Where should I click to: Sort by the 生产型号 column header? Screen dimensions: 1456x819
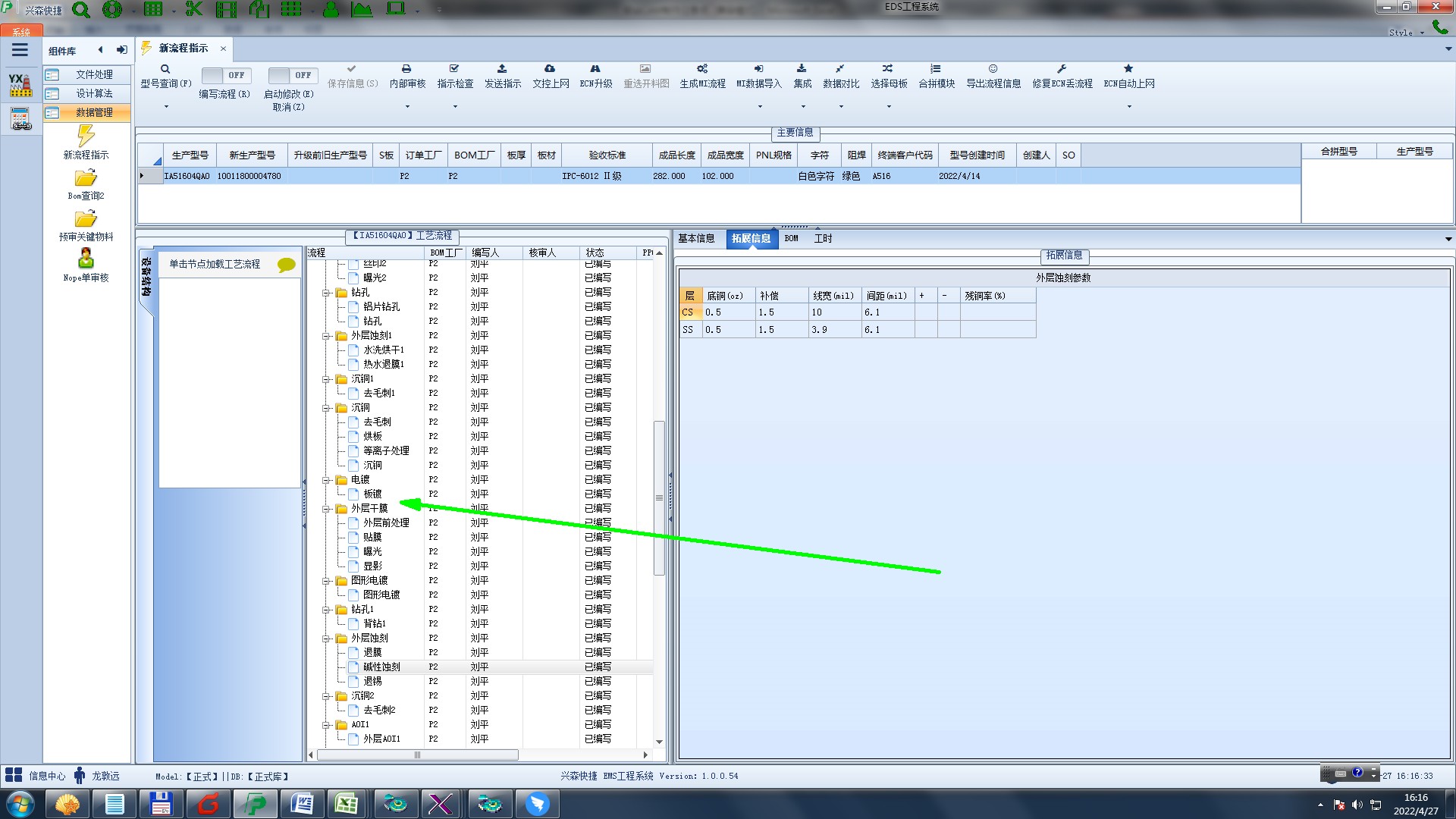tap(190, 155)
